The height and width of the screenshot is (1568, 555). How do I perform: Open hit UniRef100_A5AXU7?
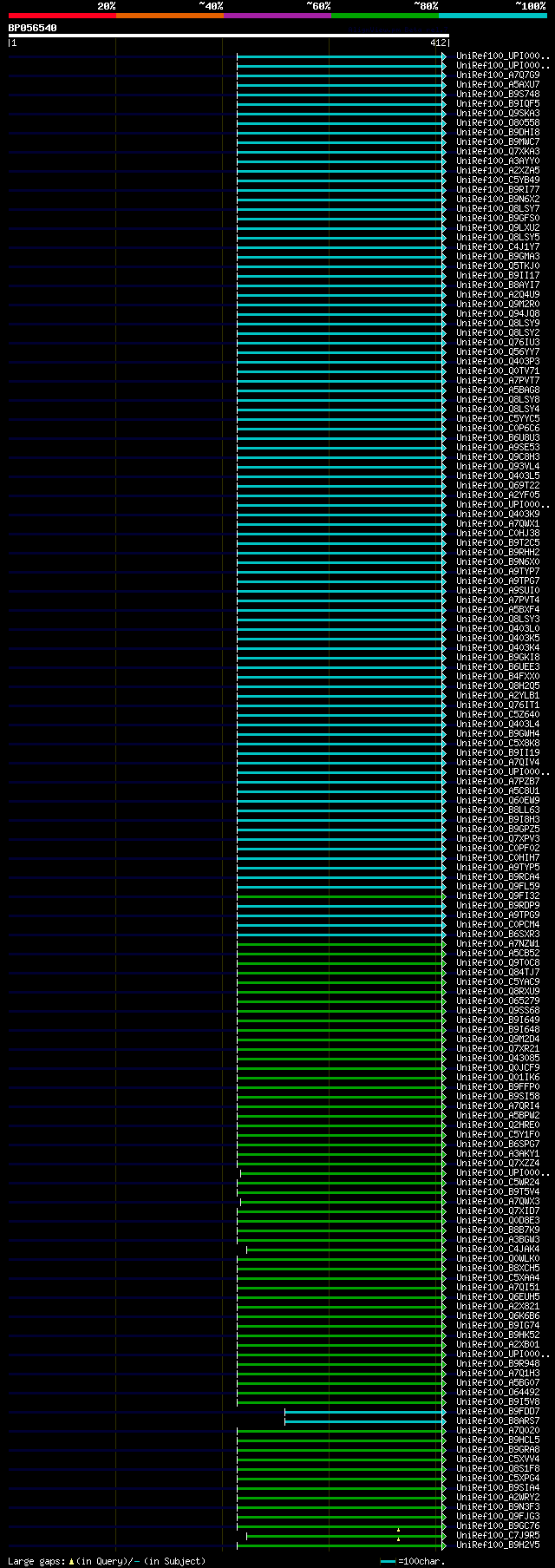pyautogui.click(x=498, y=85)
